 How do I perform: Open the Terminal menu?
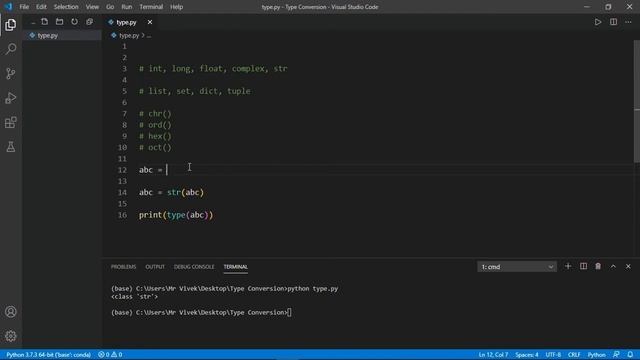tap(151, 7)
